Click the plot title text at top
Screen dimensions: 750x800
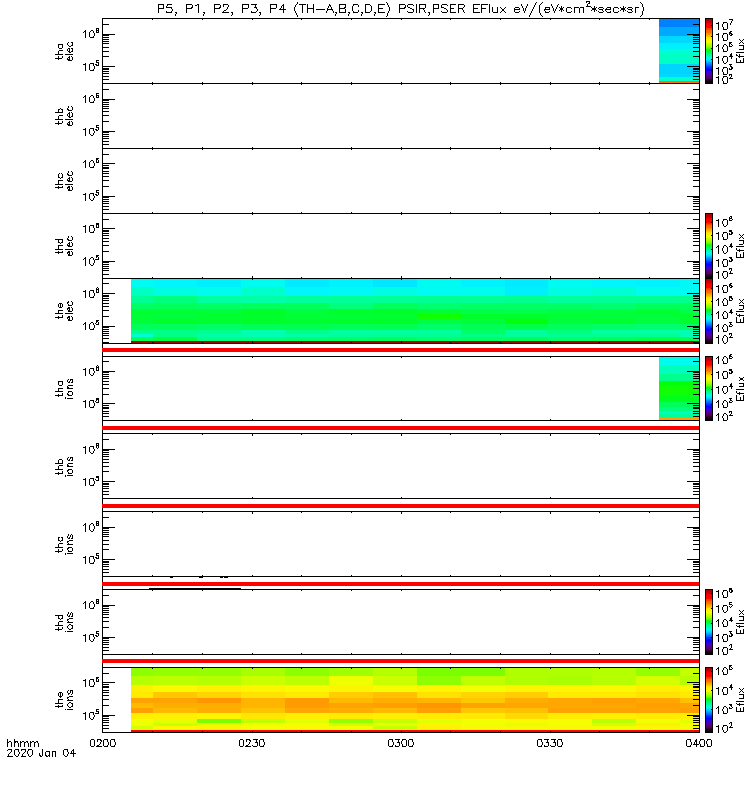coord(400,9)
